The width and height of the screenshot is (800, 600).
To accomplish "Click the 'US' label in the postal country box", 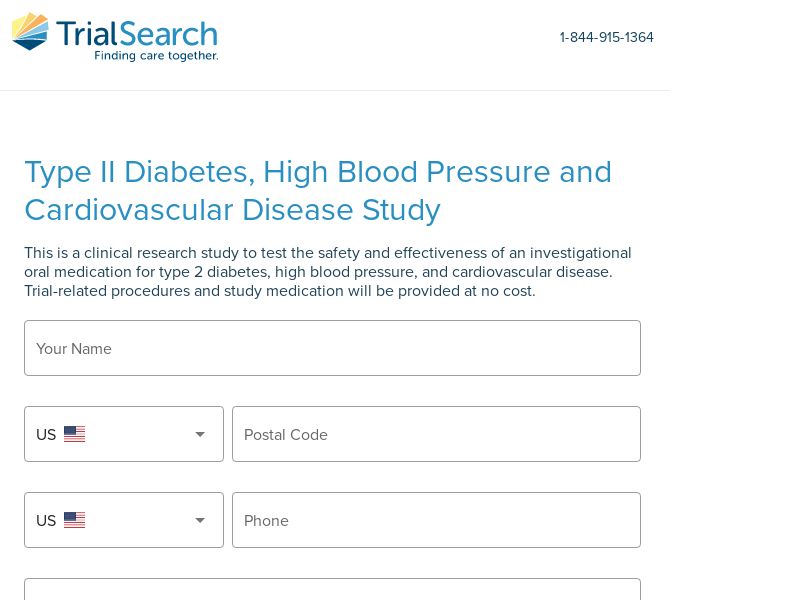I will 47,435.
